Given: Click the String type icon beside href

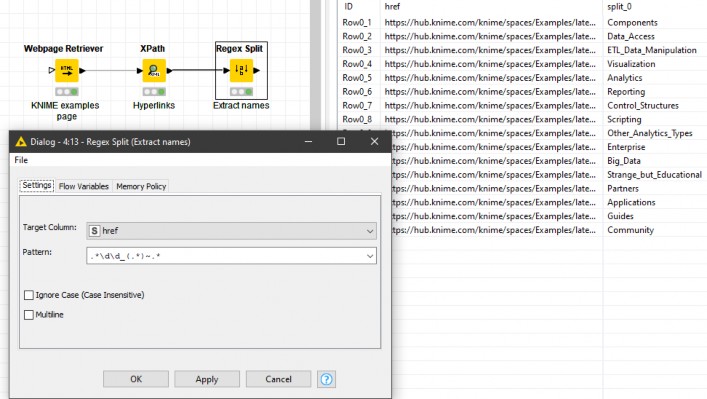Looking at the screenshot, I should coord(94,231).
